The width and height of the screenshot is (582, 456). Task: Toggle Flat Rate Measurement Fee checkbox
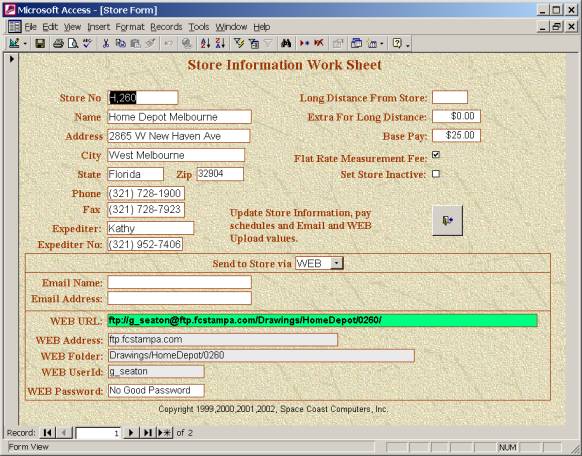tap(436, 155)
